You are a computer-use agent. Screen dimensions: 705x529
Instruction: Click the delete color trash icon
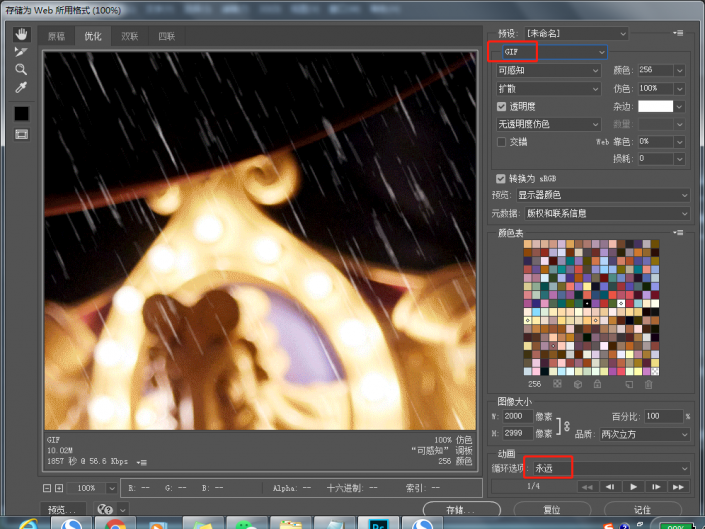click(648, 384)
